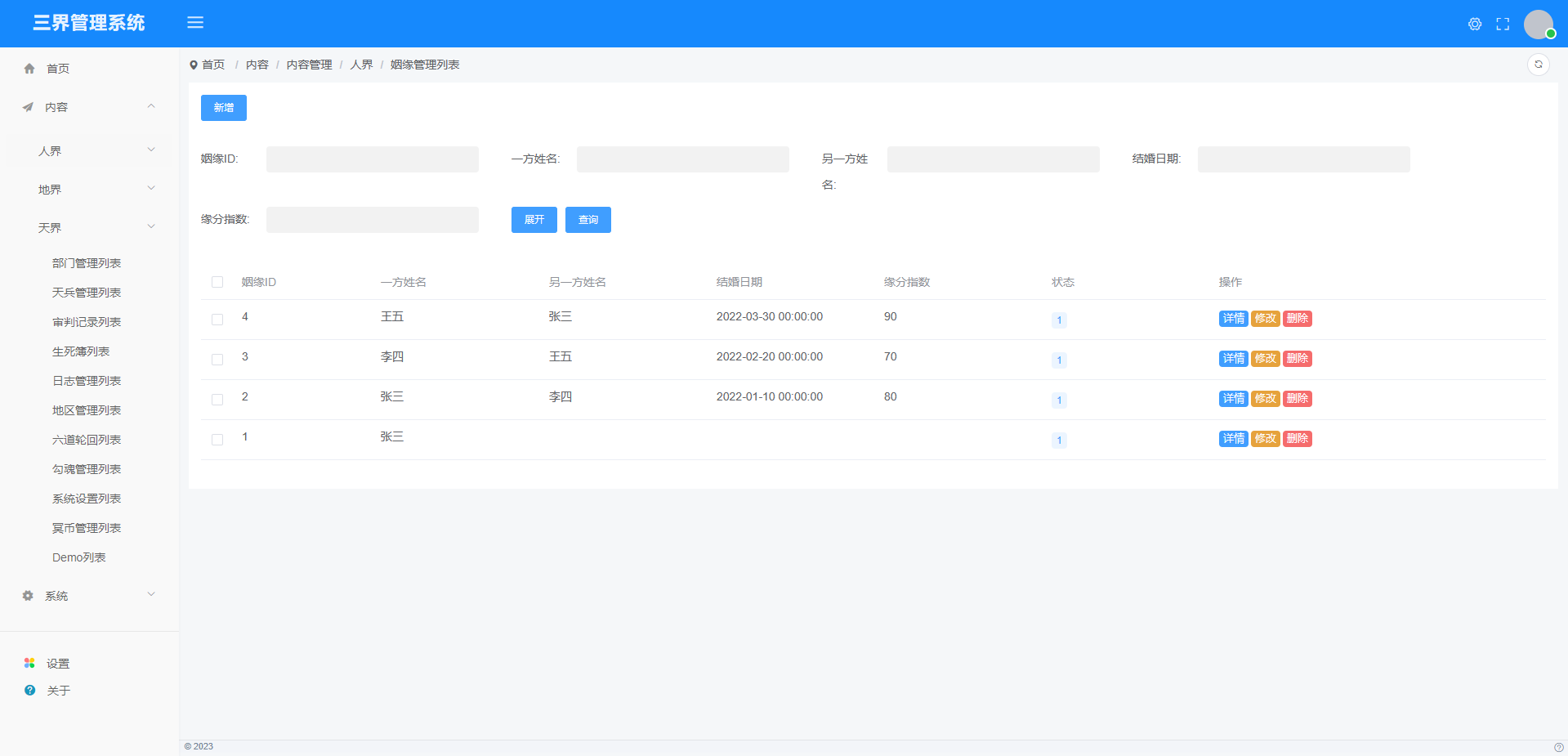This screenshot has width=1568, height=756.
Task: Toggle the status switch for 王五's record
Action: click(x=1059, y=320)
